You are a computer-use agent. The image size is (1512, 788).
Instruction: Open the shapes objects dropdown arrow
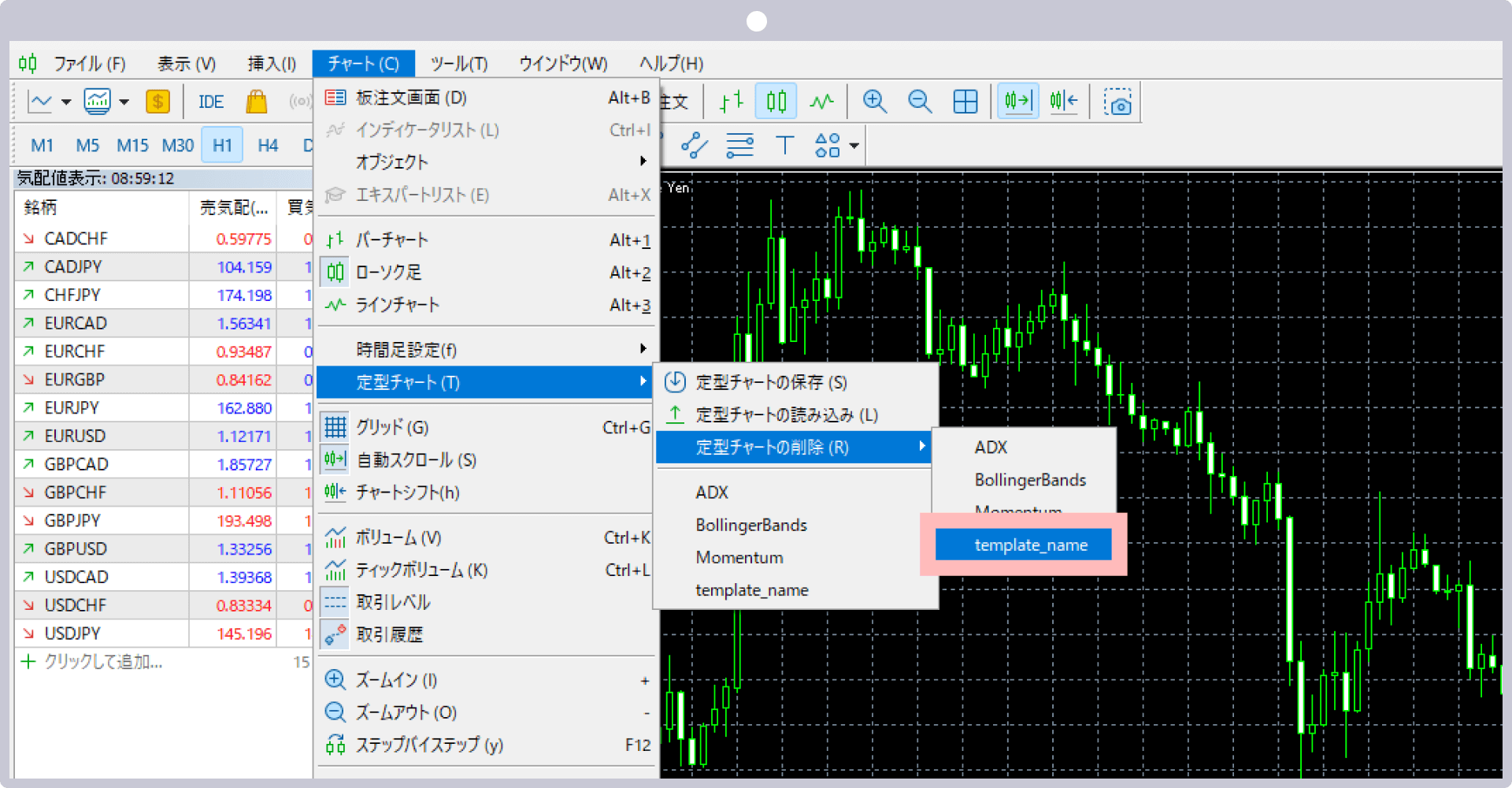pos(854,146)
